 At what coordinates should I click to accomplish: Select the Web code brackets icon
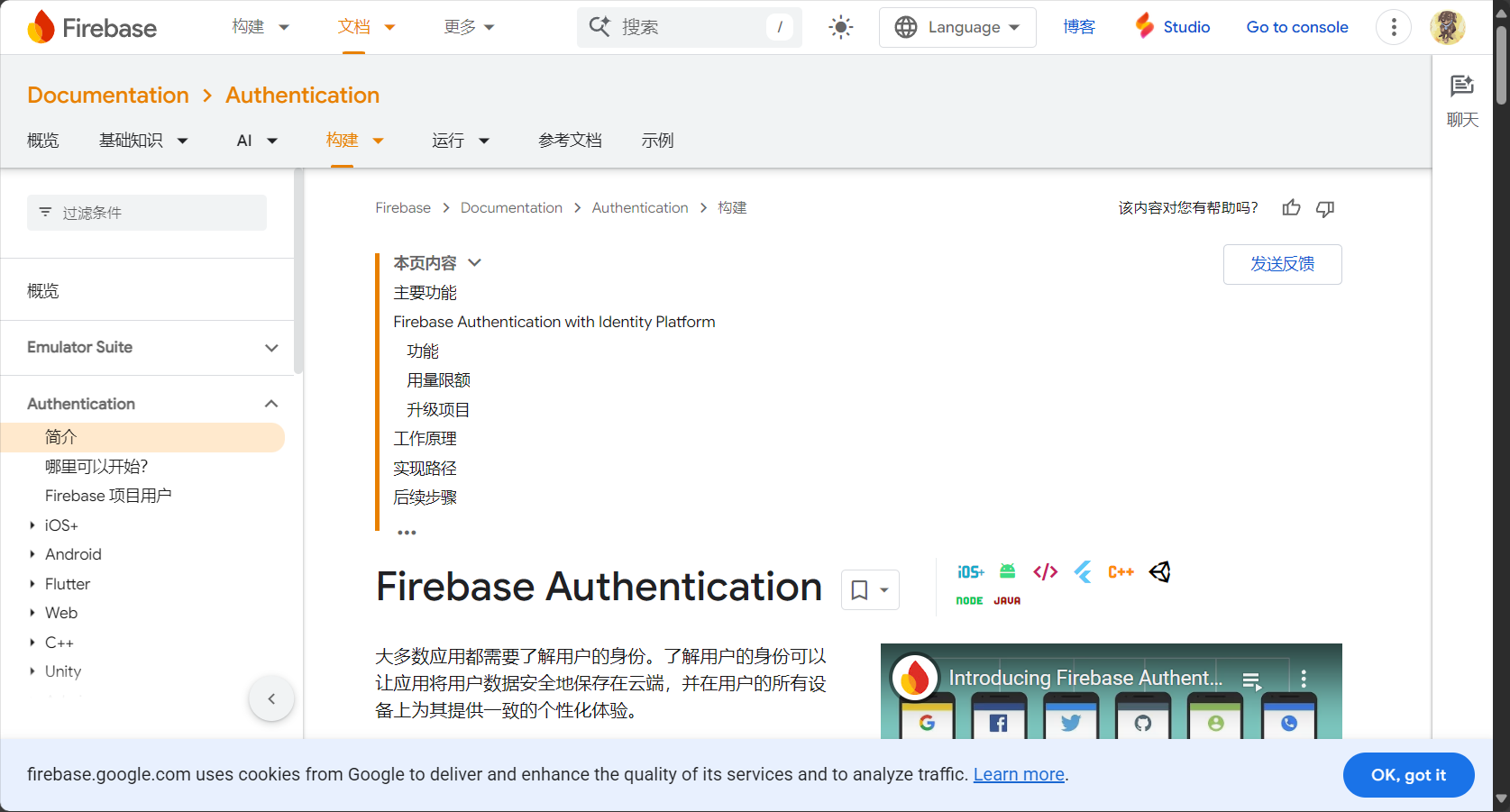1046,571
